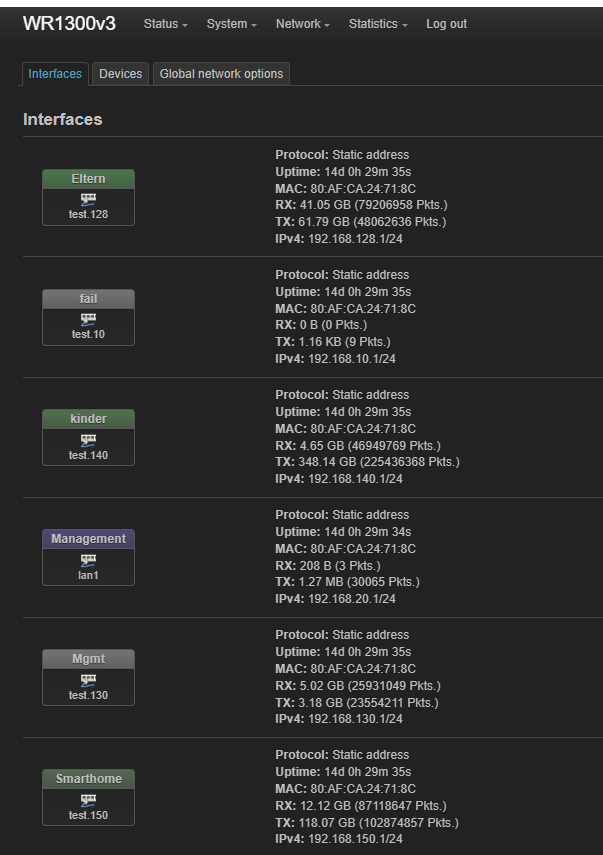603x855 pixels.
Task: Click the Management lan1 port icon
Action: point(88,559)
